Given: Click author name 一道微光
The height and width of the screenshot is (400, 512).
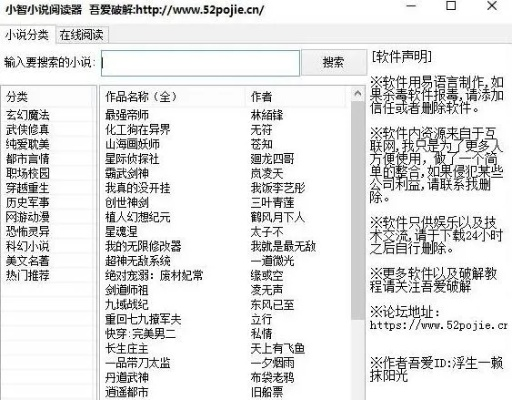Looking at the screenshot, I should 273,261.
